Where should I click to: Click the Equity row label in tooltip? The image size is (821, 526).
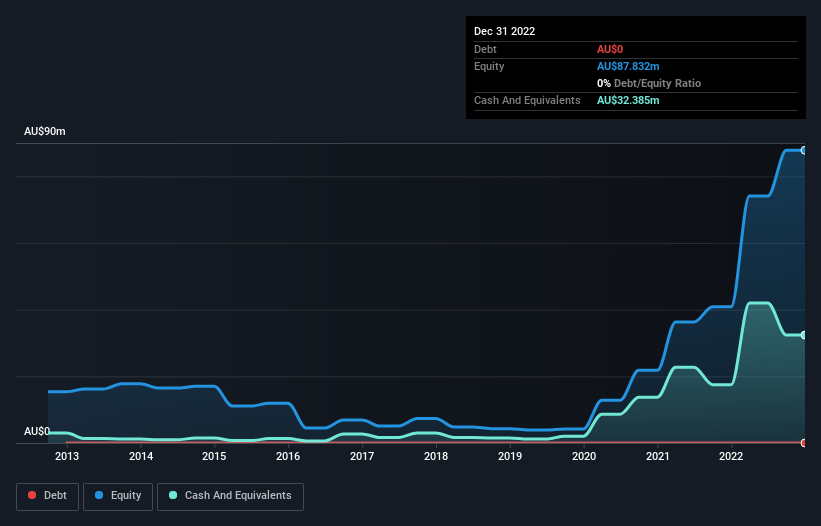pyautogui.click(x=489, y=66)
